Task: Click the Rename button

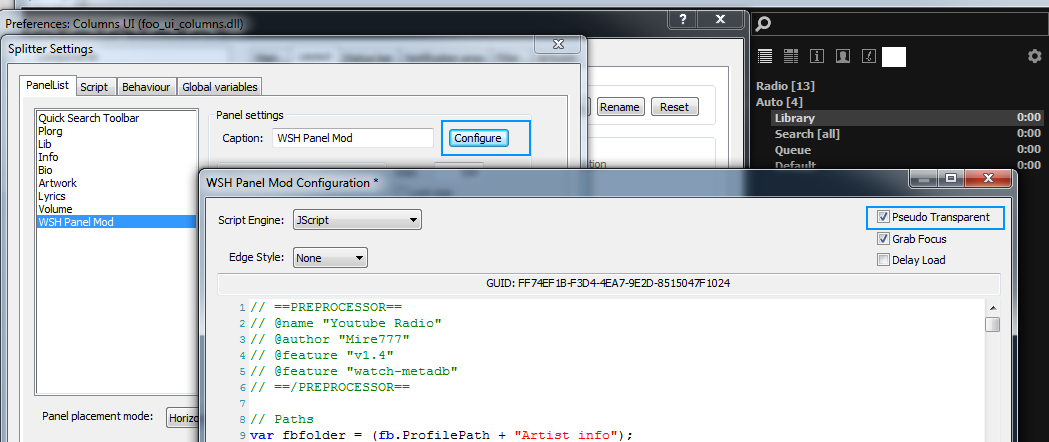Action: click(620, 107)
